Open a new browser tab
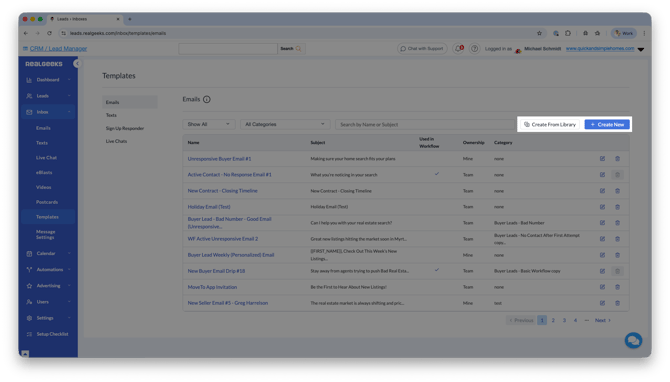Viewport: 670px width, 382px height. [x=130, y=19]
